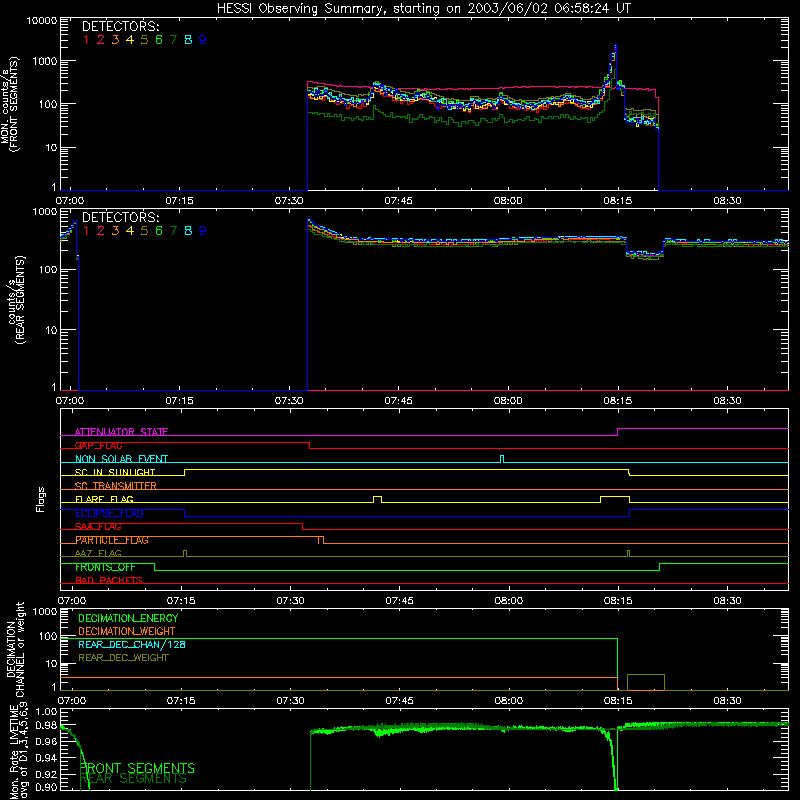The image size is (800, 800).
Task: Click DETECTORS label in rear segments plot
Action: point(120,217)
